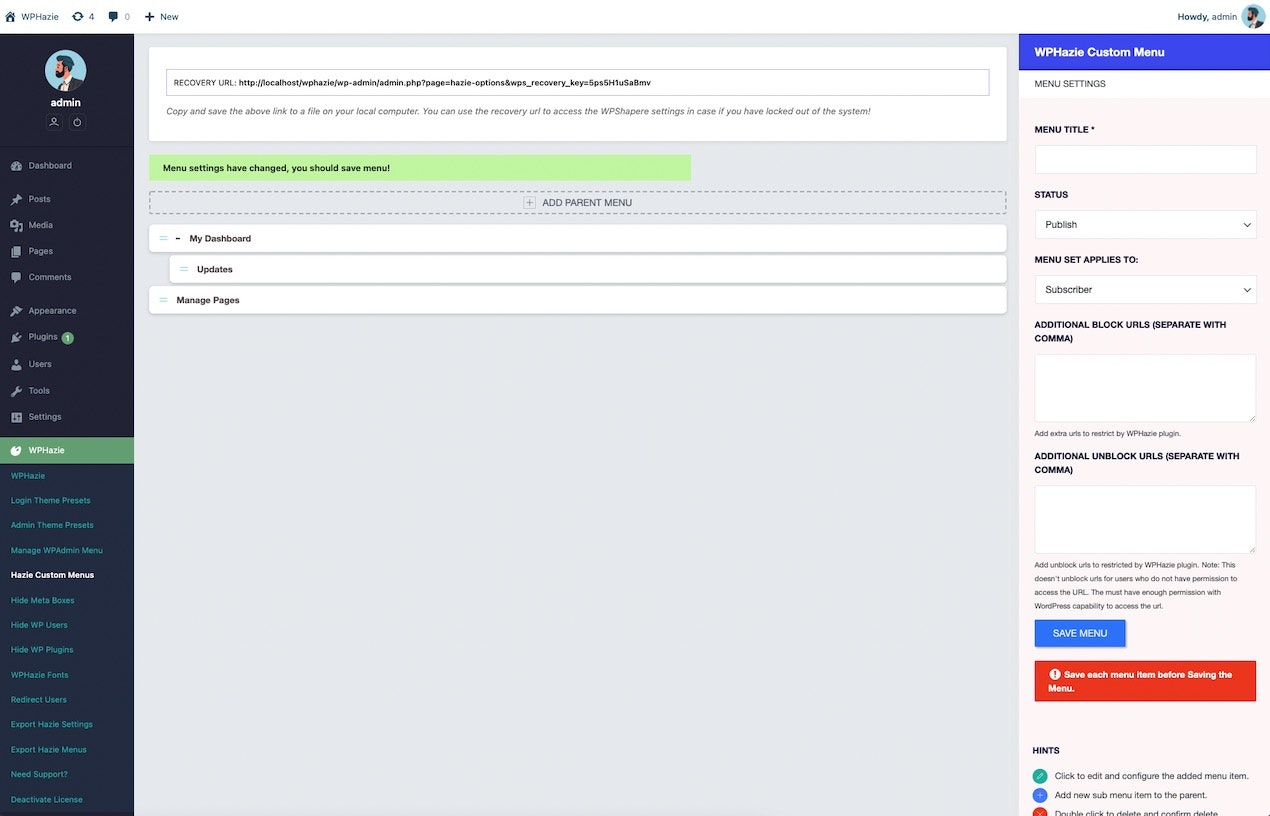Click the Tools wrench icon in sidebar
Viewport: 1270px width, 816px height.
(16, 391)
